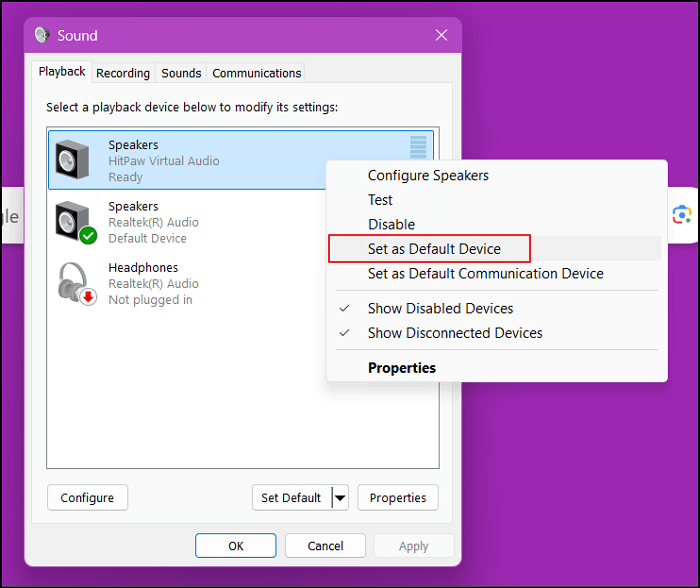Viewport: 700px width, 588px height.
Task: Choose Set as Default Device
Action: pos(434,248)
